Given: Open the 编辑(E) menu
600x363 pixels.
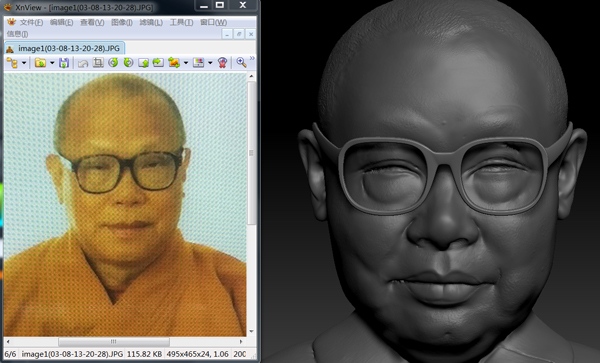Looking at the screenshot, I should (61, 23).
